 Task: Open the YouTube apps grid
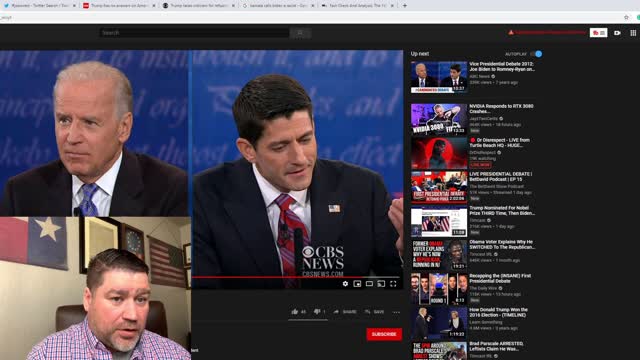click(x=633, y=33)
